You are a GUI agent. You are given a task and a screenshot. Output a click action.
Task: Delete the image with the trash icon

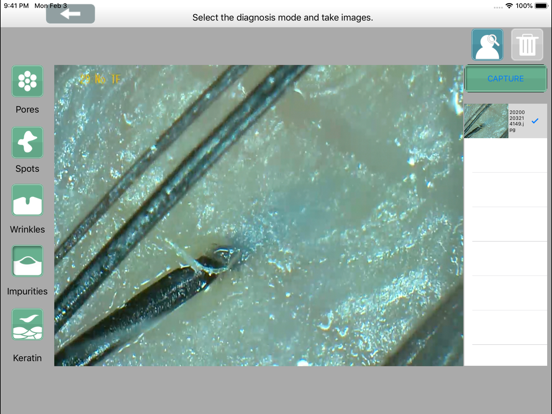pos(527,45)
